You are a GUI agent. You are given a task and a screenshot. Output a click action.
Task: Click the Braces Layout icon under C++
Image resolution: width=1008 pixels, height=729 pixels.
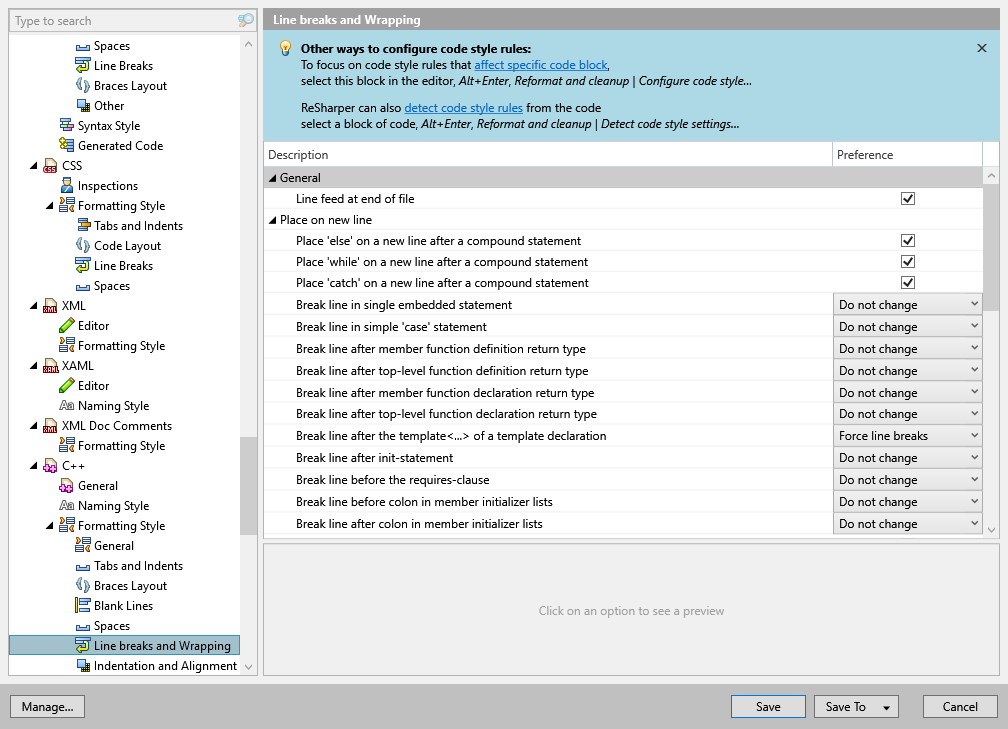click(x=83, y=585)
